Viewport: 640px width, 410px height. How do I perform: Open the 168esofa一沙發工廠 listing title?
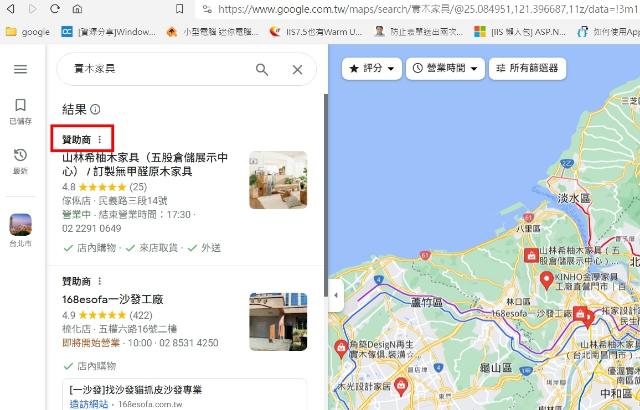coord(113,299)
